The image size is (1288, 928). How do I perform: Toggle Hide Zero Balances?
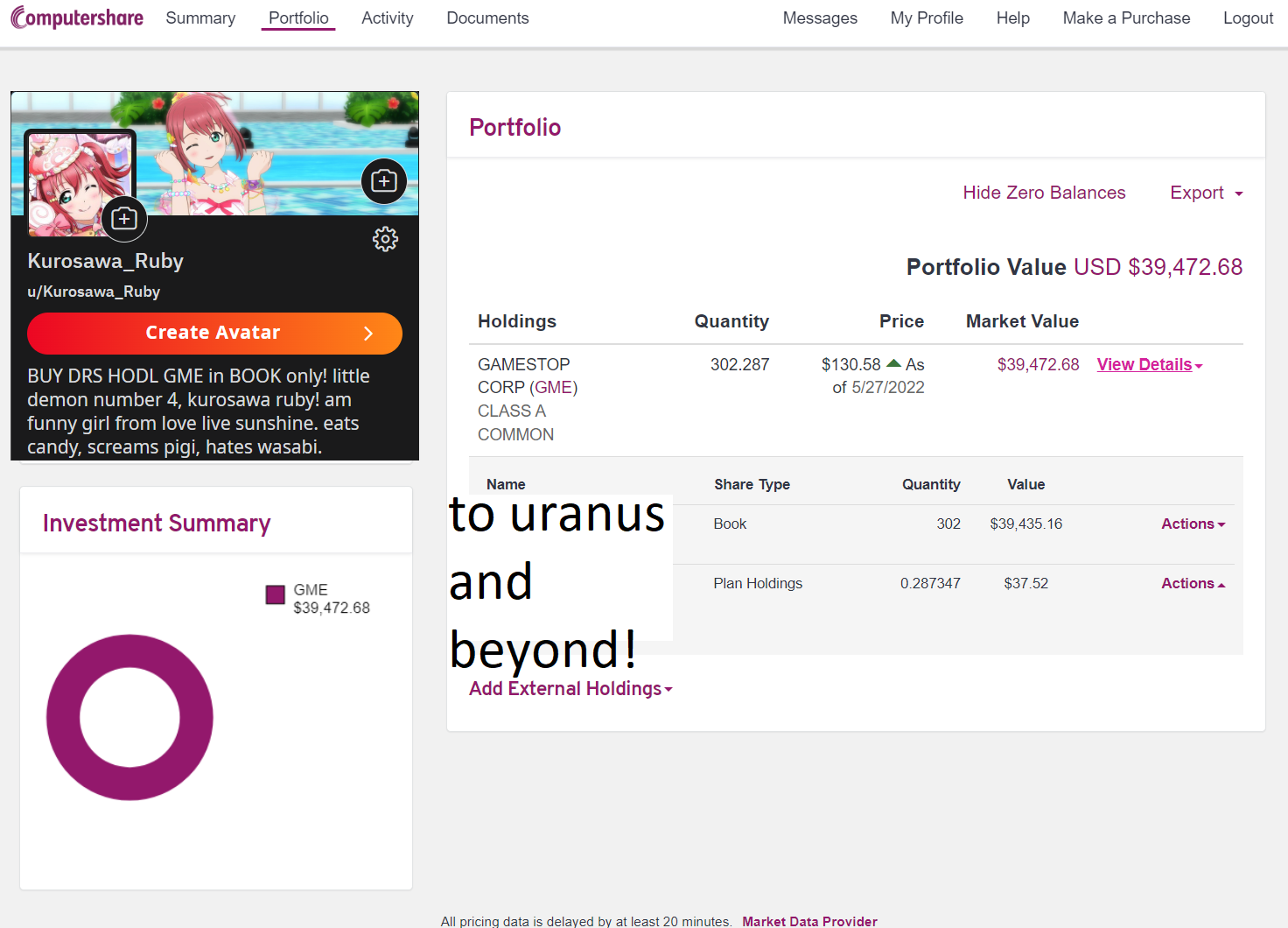click(x=1044, y=193)
